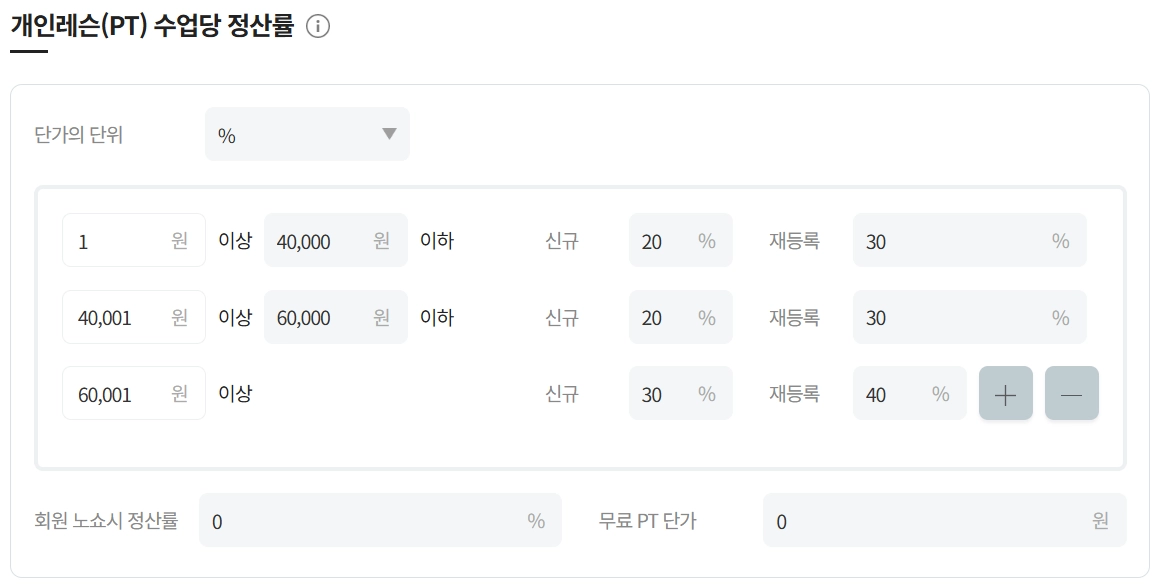The width and height of the screenshot is (1171, 584).
Task: Click the 개인레슨(PT) 수업당 정산률 heading
Action: point(152,26)
